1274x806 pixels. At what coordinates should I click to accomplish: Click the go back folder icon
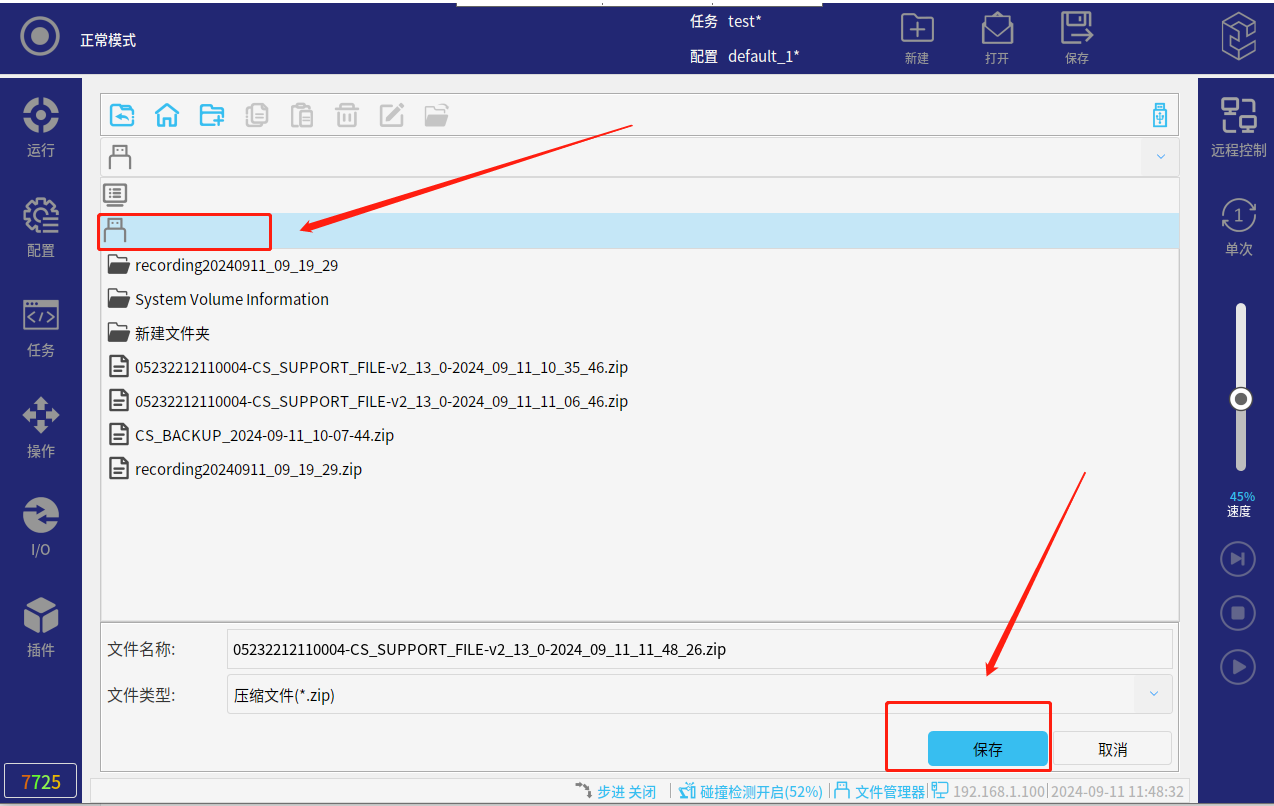[x=122, y=115]
